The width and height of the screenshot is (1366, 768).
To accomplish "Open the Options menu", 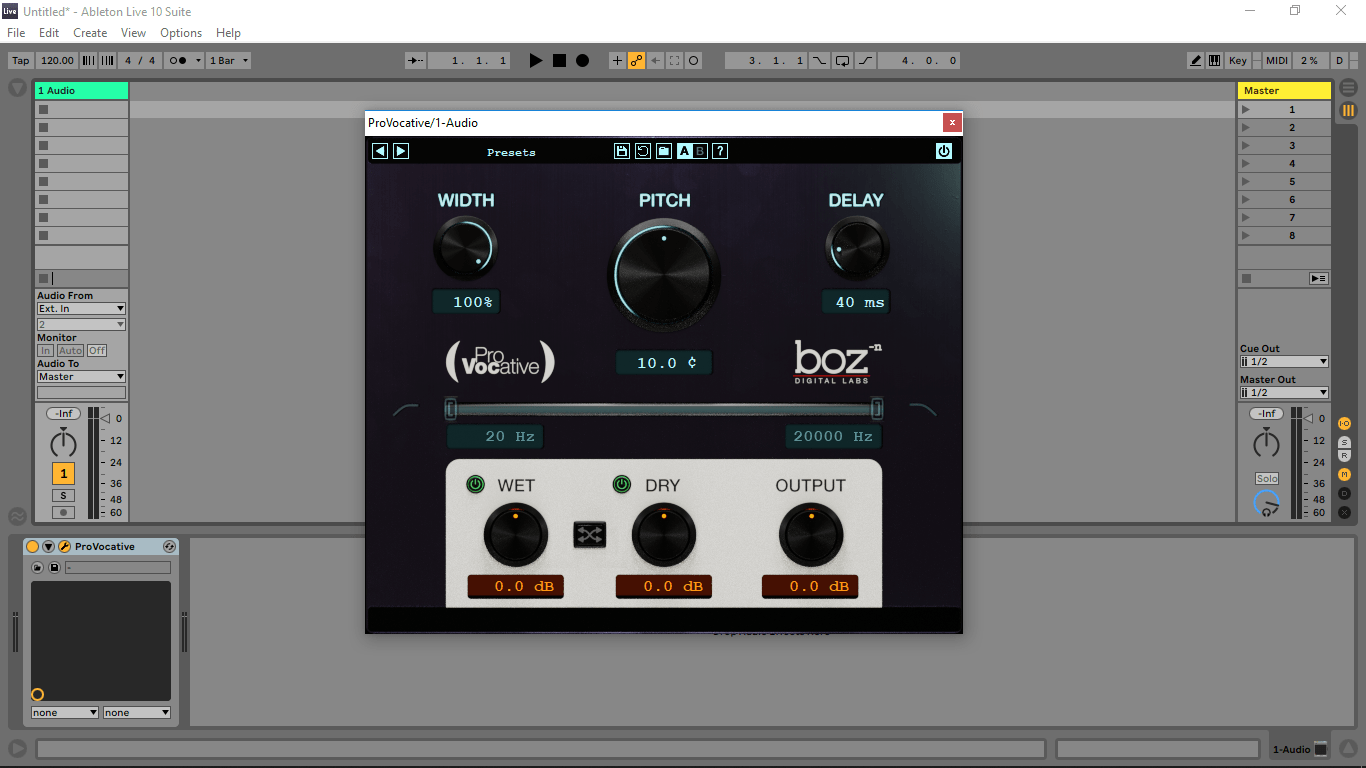I will pos(181,33).
